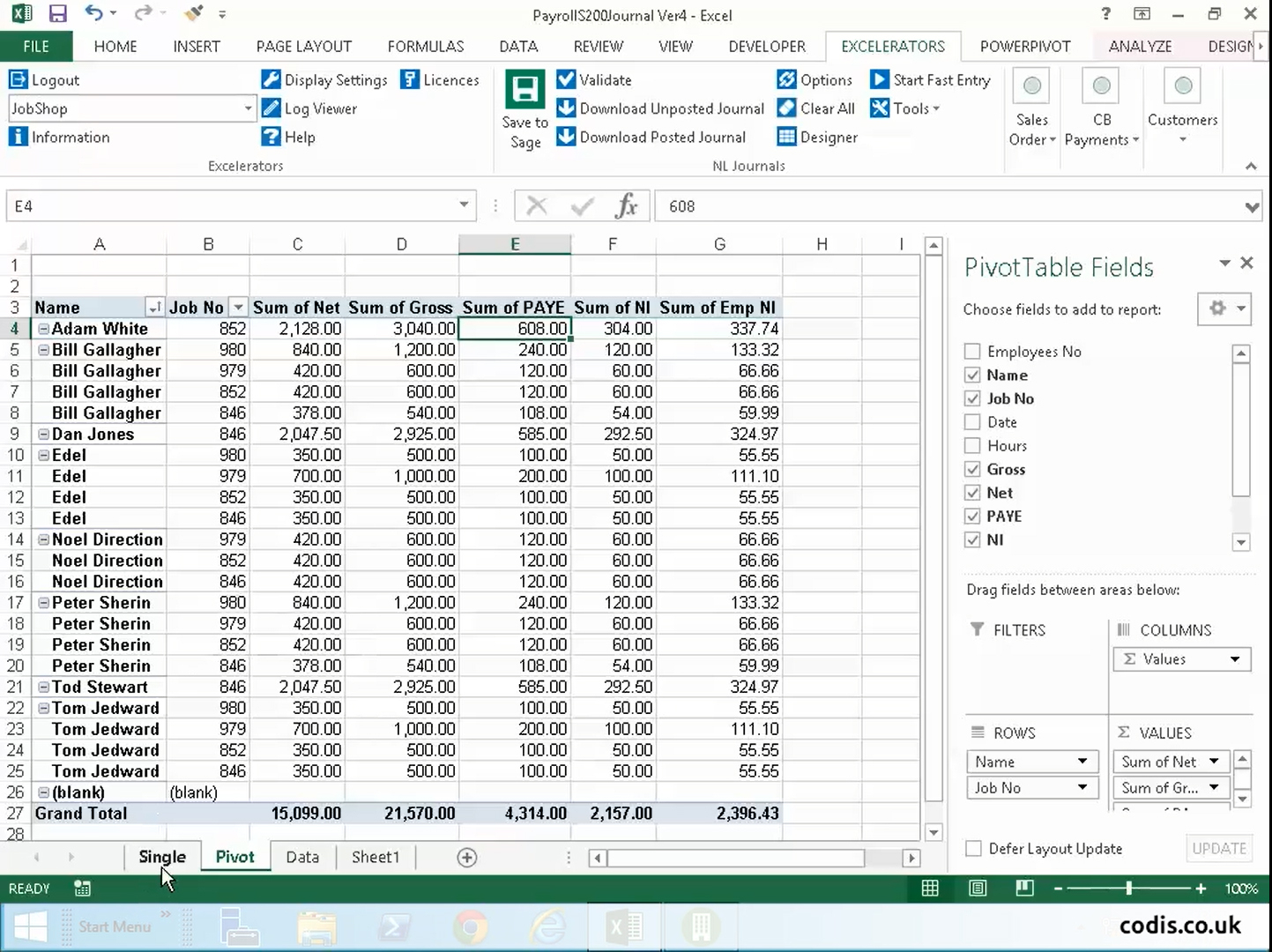Open the Log Viewer
This screenshot has width=1272, height=952.
(309, 108)
